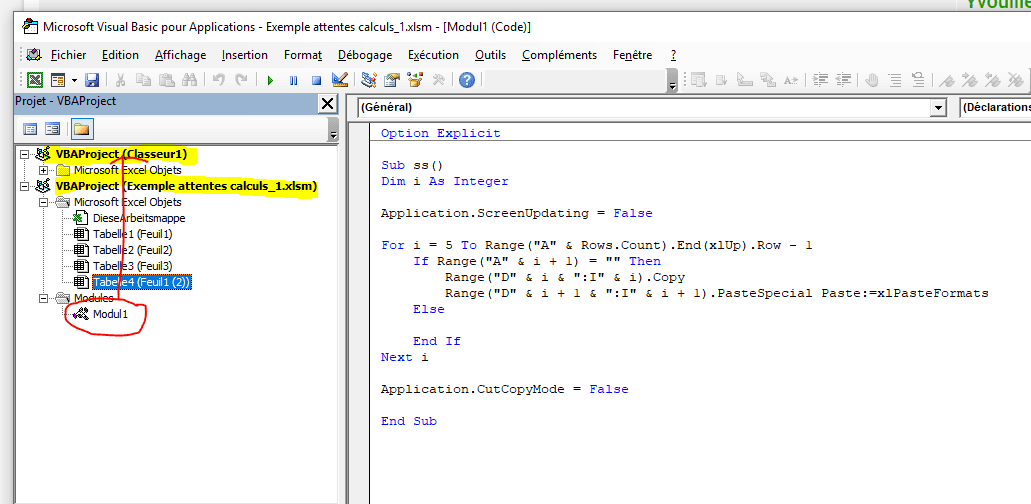Close the Project explorer pane
The width and height of the screenshot is (1031, 504).
tap(327, 103)
